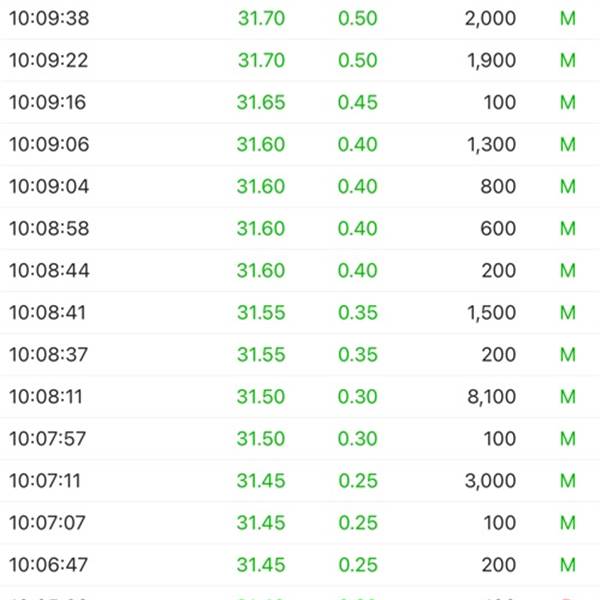600x600 pixels.
Task: Tap the 10:06:47 trade row
Action: coord(300,565)
